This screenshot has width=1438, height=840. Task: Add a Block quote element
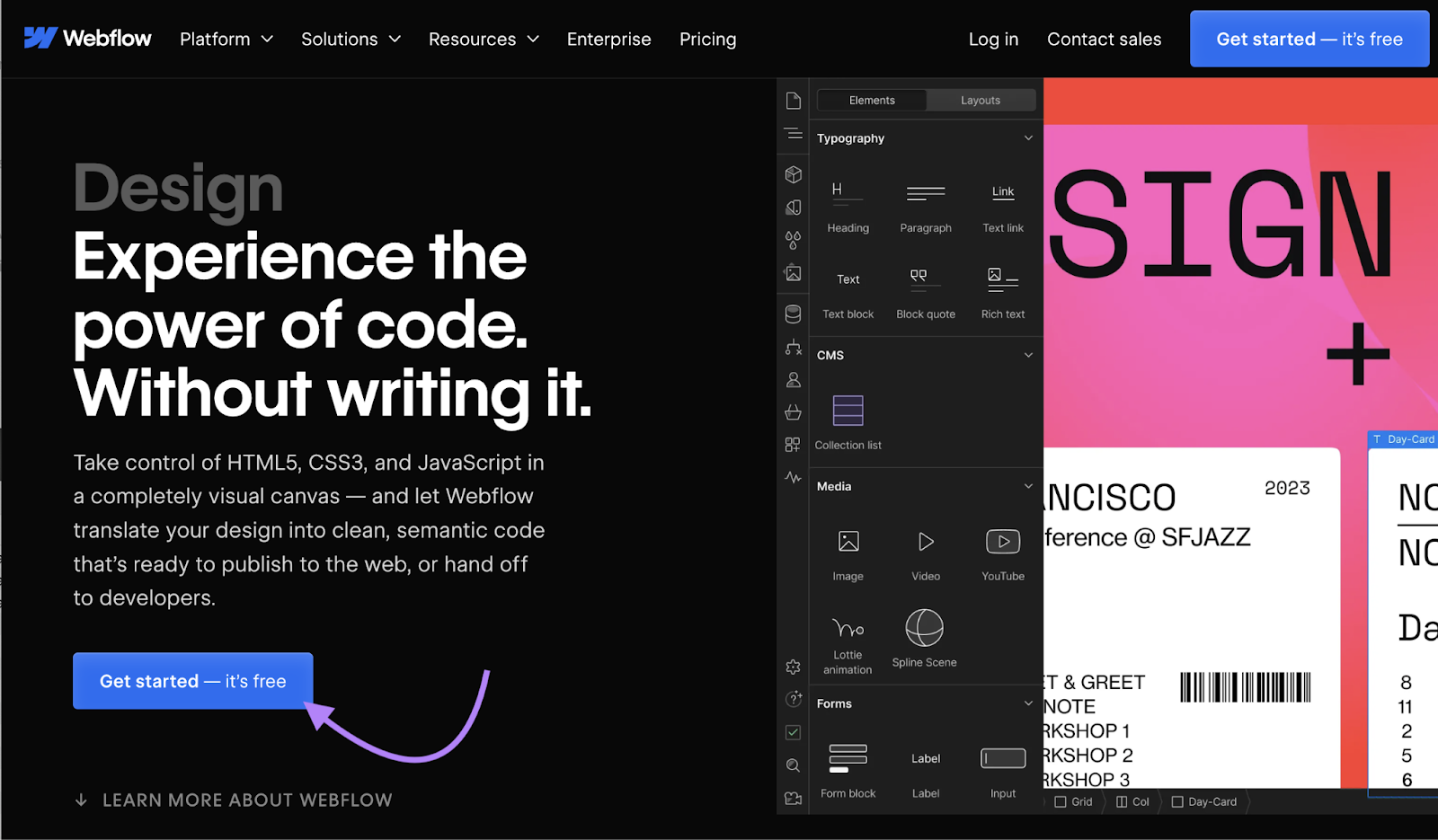click(x=926, y=294)
